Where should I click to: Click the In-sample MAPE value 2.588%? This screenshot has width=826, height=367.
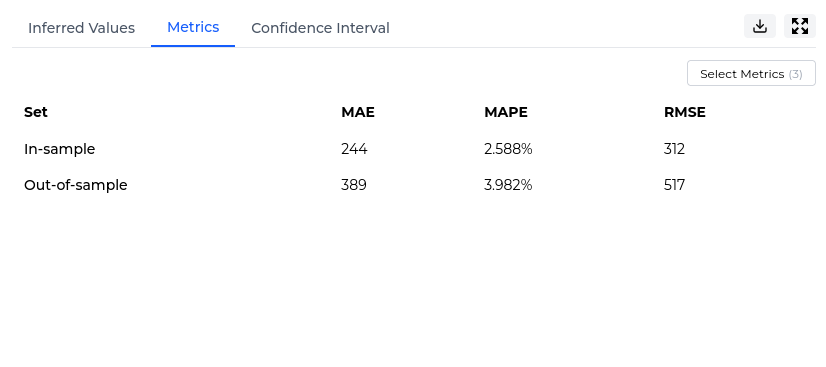click(x=508, y=149)
